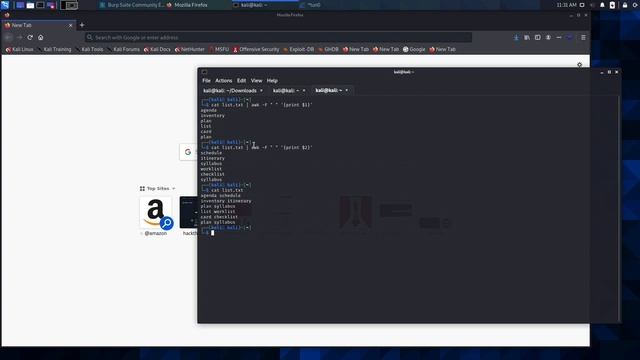Open the Kali applications menu icon

click(5, 5)
